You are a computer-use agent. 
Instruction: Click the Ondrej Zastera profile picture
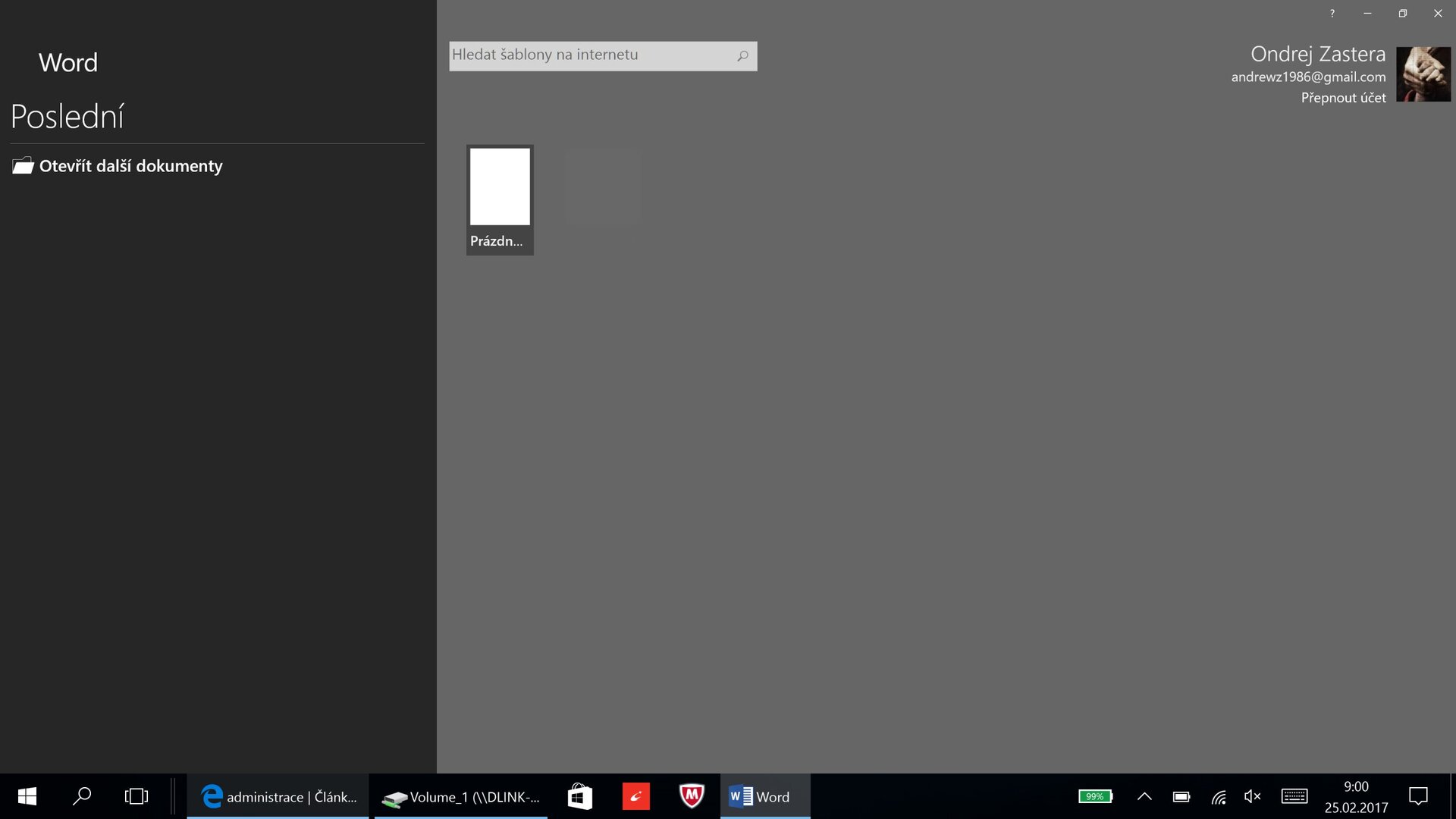1424,74
